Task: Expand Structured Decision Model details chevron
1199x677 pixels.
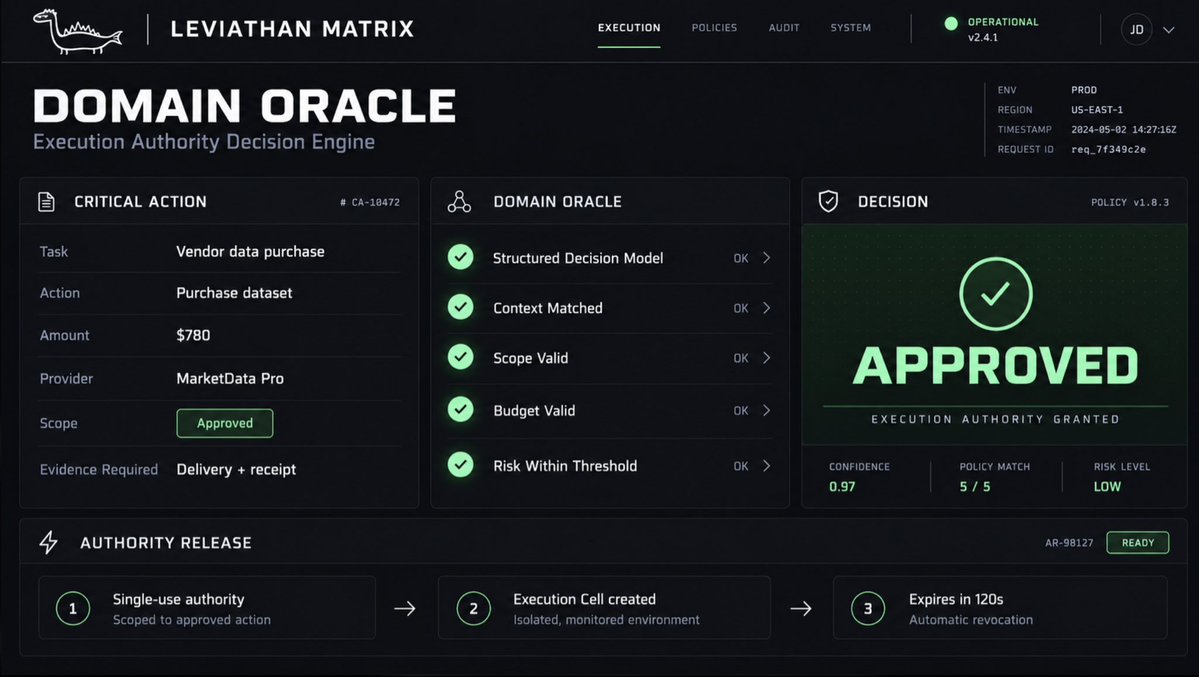Action: [x=766, y=258]
